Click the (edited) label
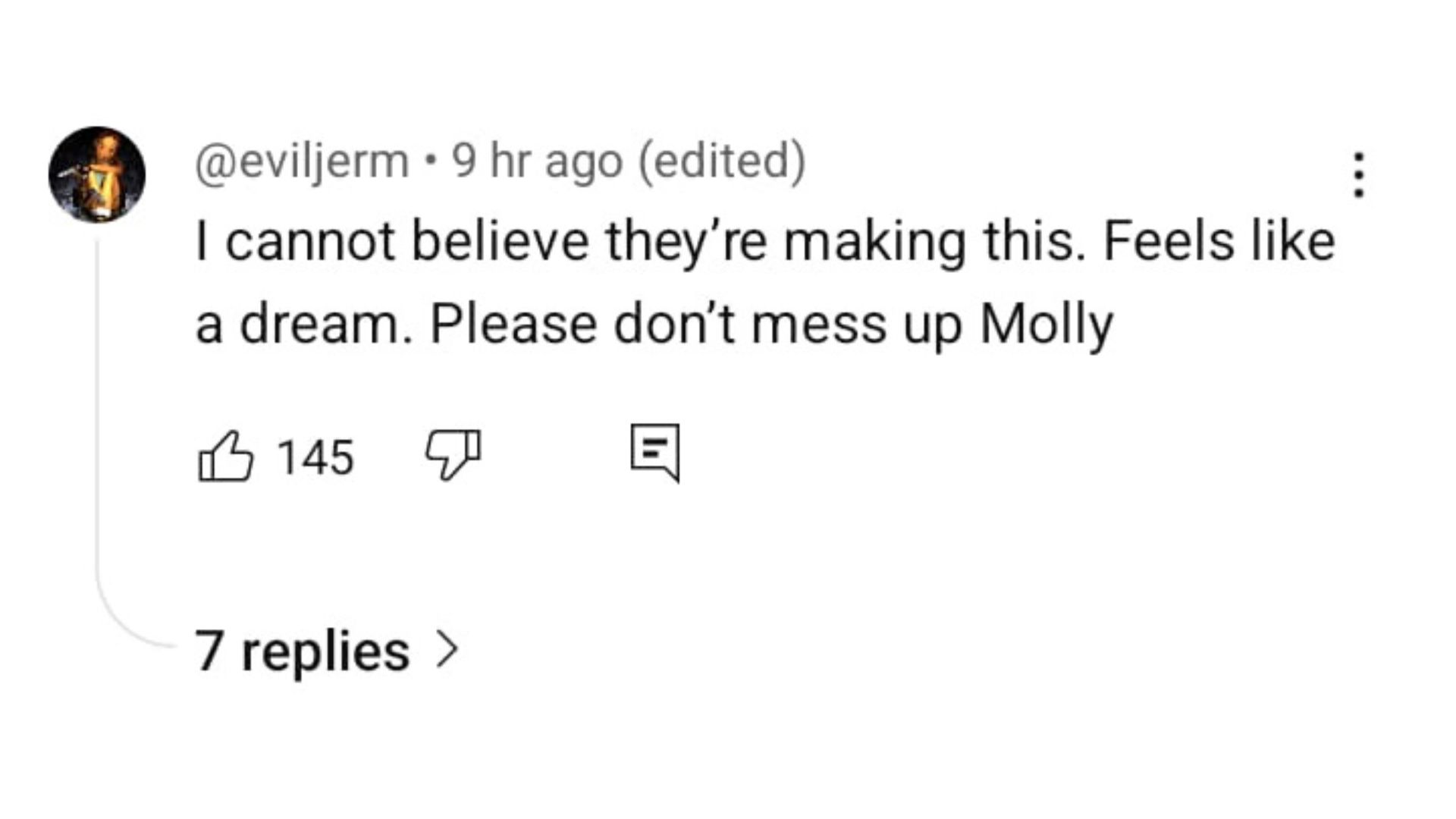This screenshot has width=1456, height=819. [x=721, y=161]
